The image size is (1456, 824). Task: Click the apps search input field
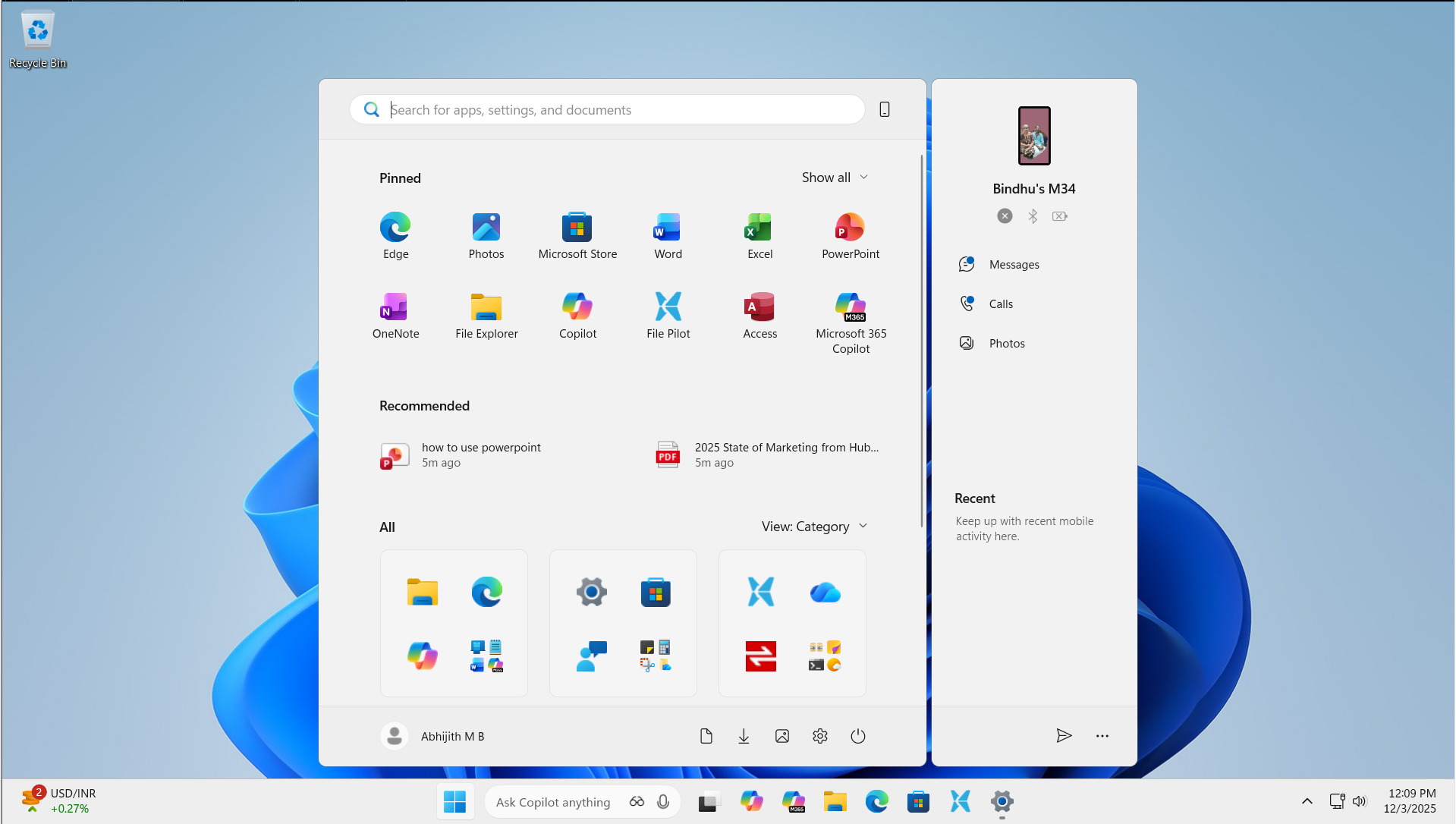tap(607, 109)
